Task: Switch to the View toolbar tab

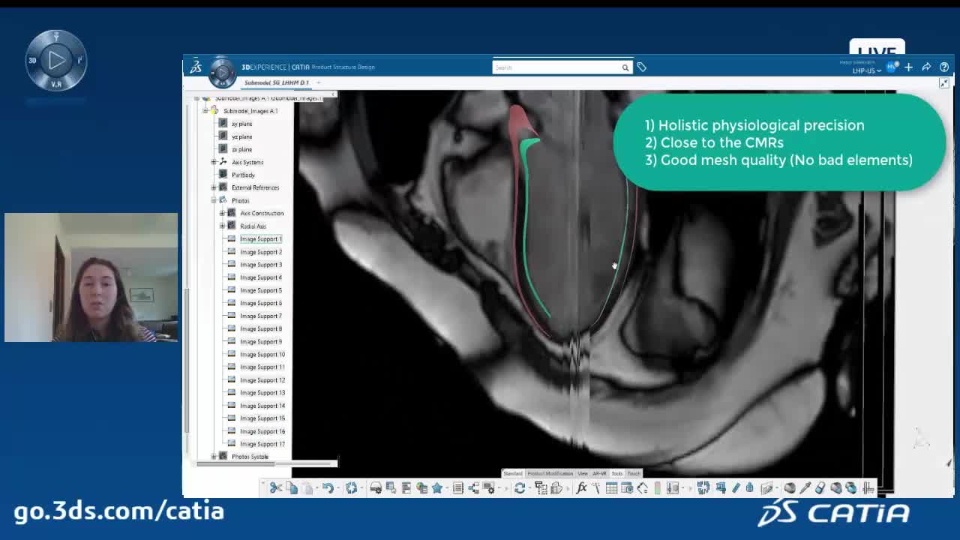Action: click(582, 474)
